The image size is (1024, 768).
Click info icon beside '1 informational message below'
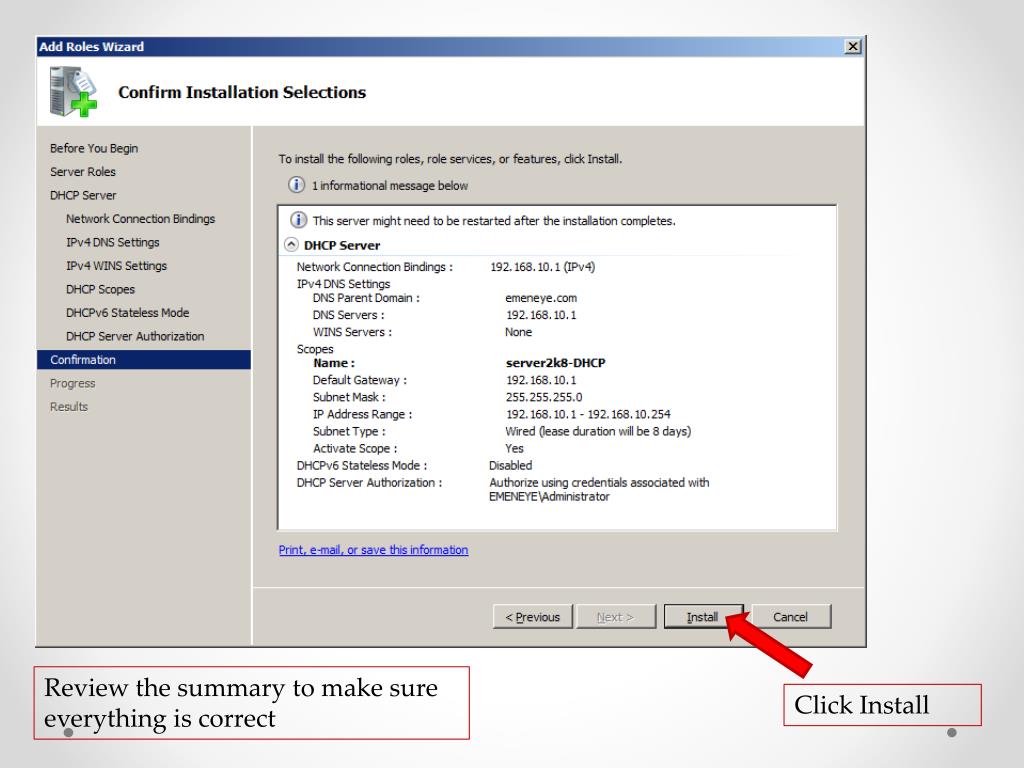pyautogui.click(x=296, y=185)
